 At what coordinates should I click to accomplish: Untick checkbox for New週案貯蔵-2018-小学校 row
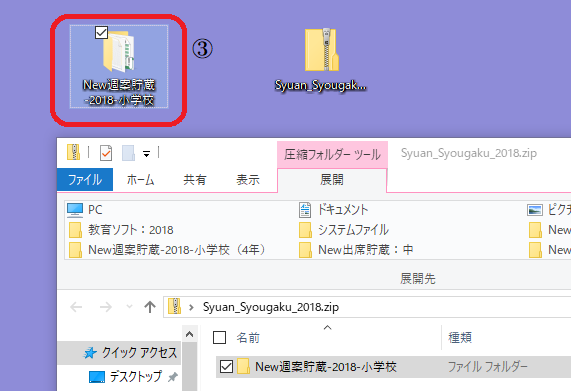[x=226, y=367]
